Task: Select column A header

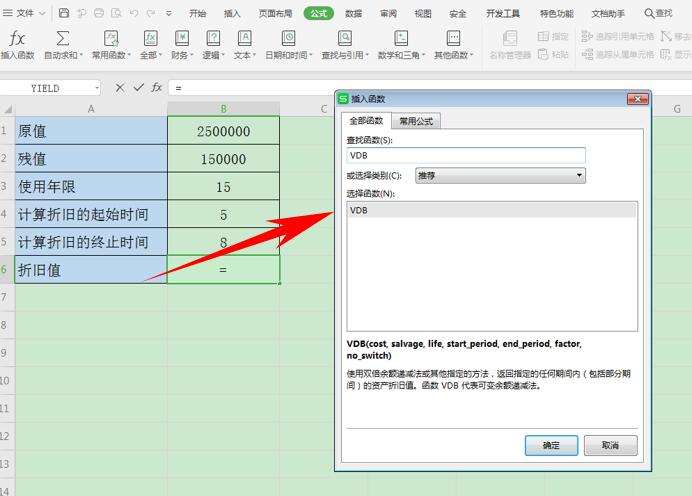Action: [x=91, y=109]
